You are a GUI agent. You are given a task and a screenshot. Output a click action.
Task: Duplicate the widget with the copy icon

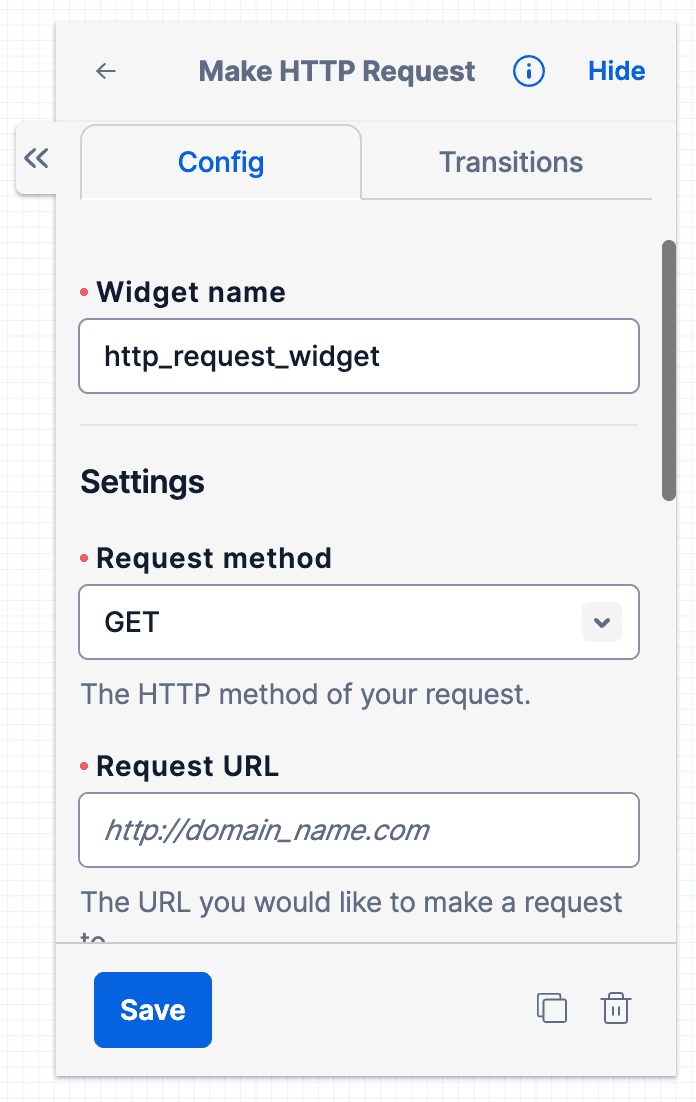[x=551, y=1008]
